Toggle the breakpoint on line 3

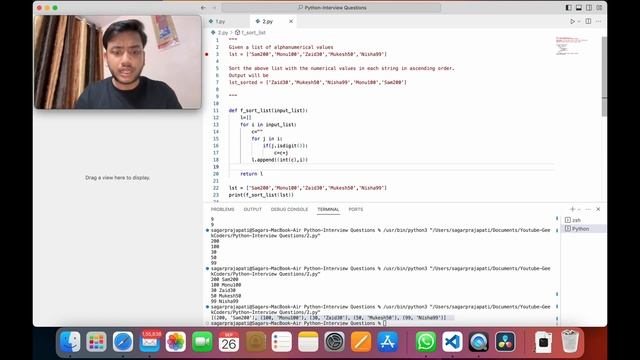pos(207,54)
